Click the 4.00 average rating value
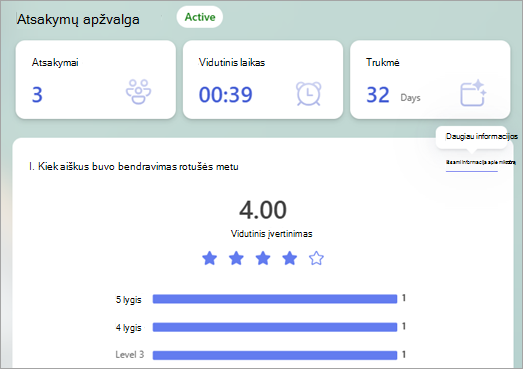523x369 pixels. [263, 210]
